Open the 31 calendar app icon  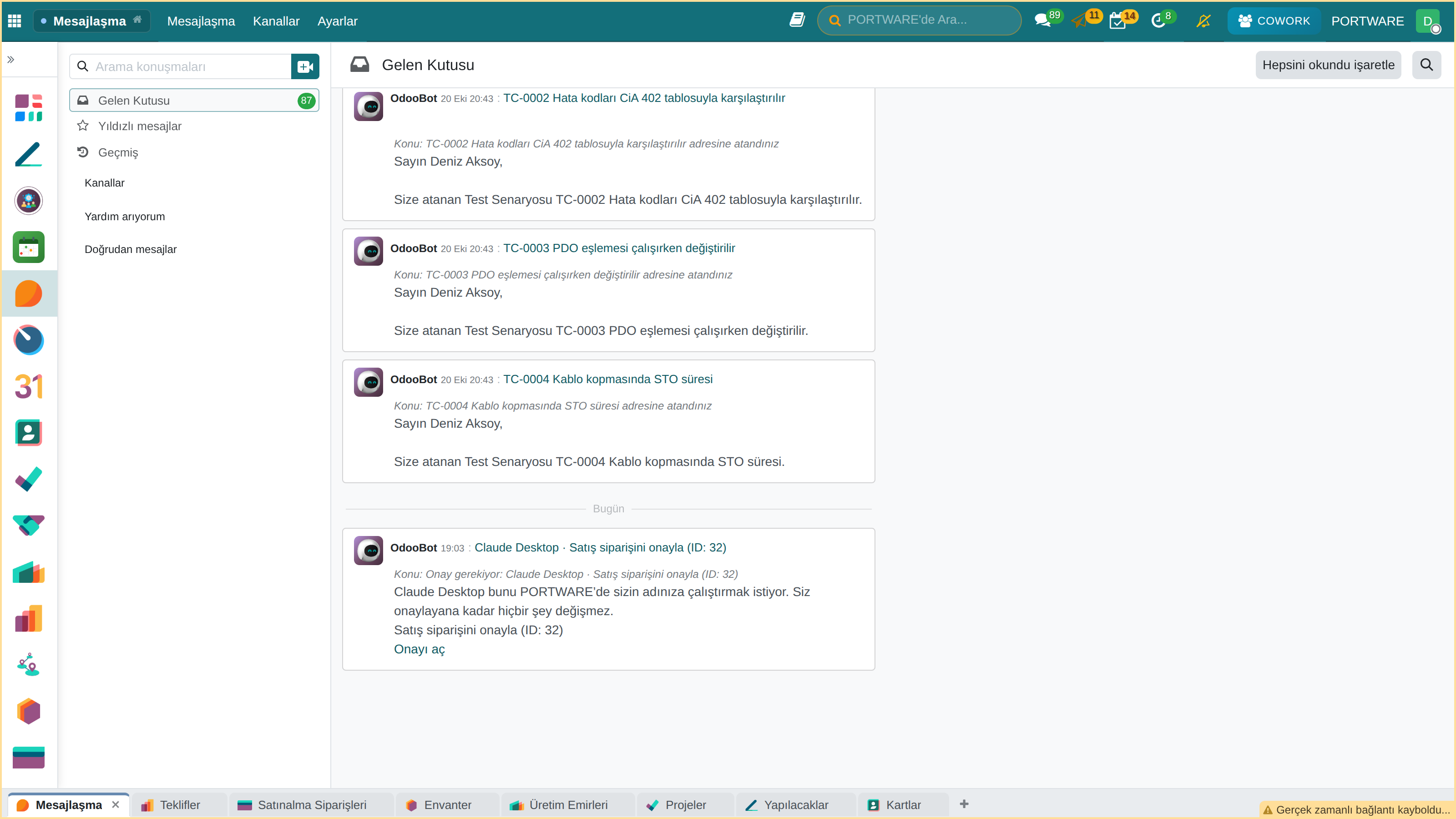29,387
